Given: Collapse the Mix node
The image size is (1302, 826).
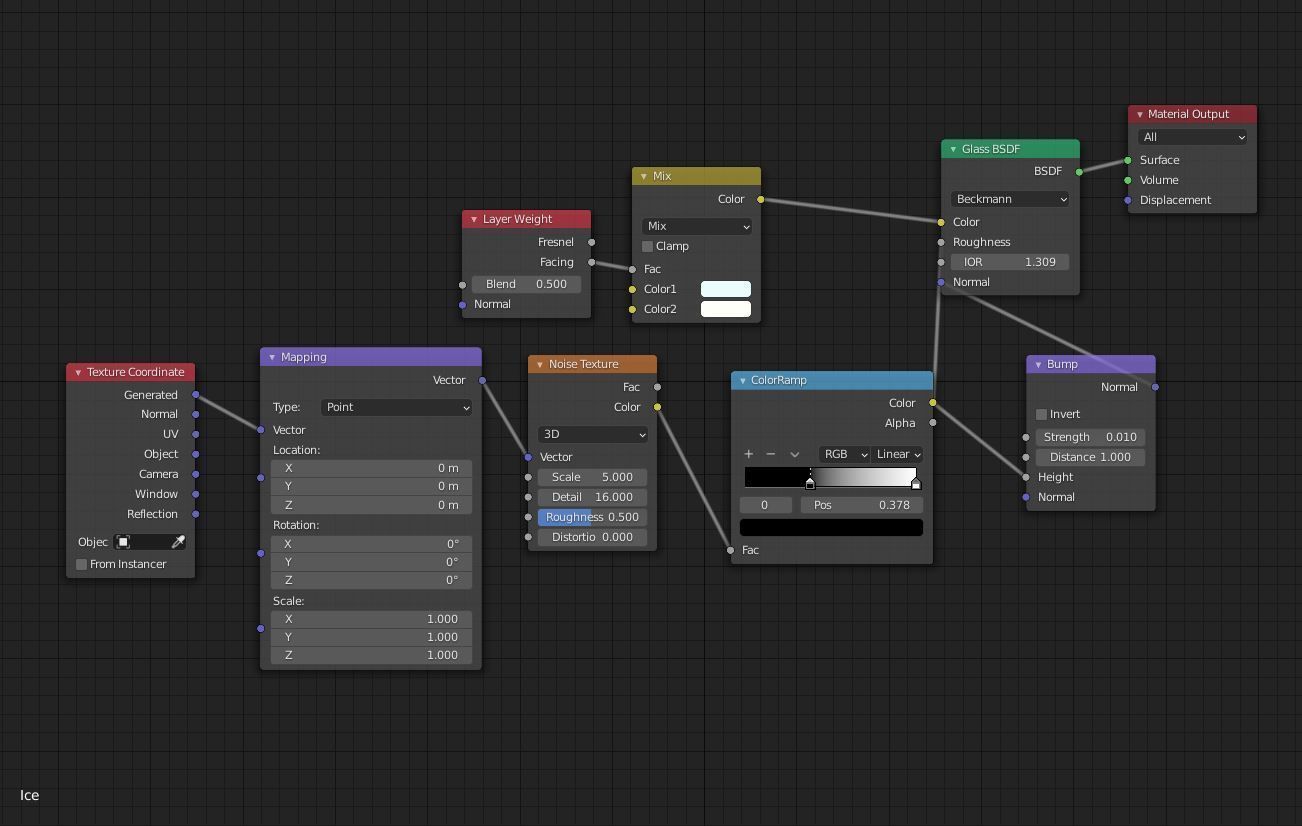Looking at the screenshot, I should [x=644, y=176].
